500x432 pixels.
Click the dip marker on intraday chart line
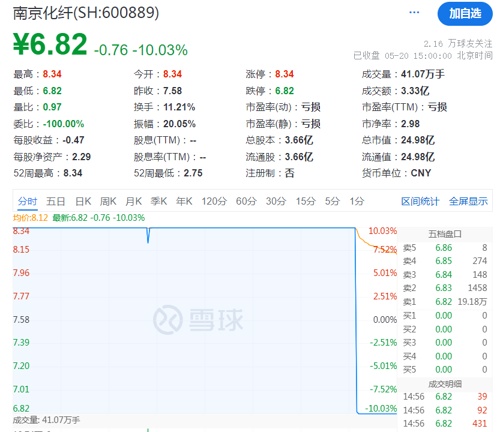[x=148, y=235]
